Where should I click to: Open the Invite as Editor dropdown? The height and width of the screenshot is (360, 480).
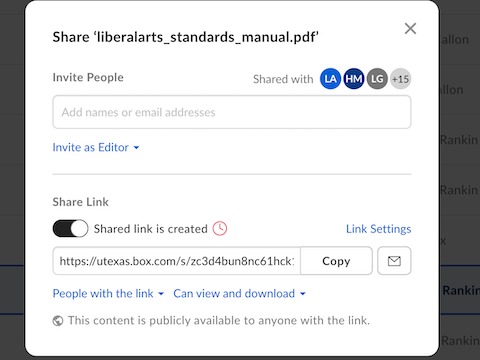pos(96,147)
